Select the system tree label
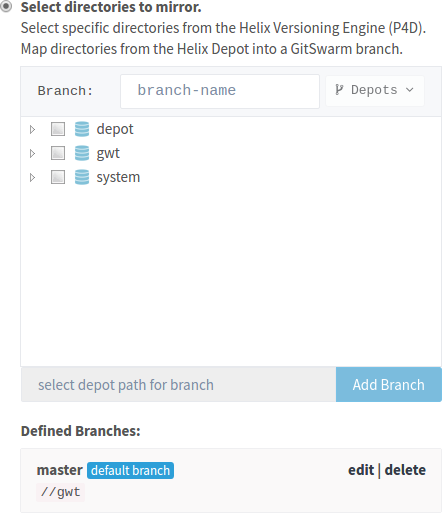The image size is (442, 513). [118, 177]
